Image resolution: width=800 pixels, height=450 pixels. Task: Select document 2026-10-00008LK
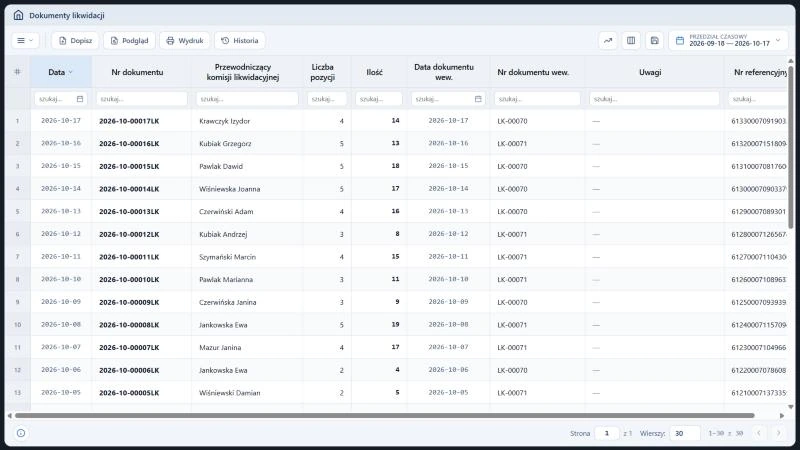click(129, 324)
